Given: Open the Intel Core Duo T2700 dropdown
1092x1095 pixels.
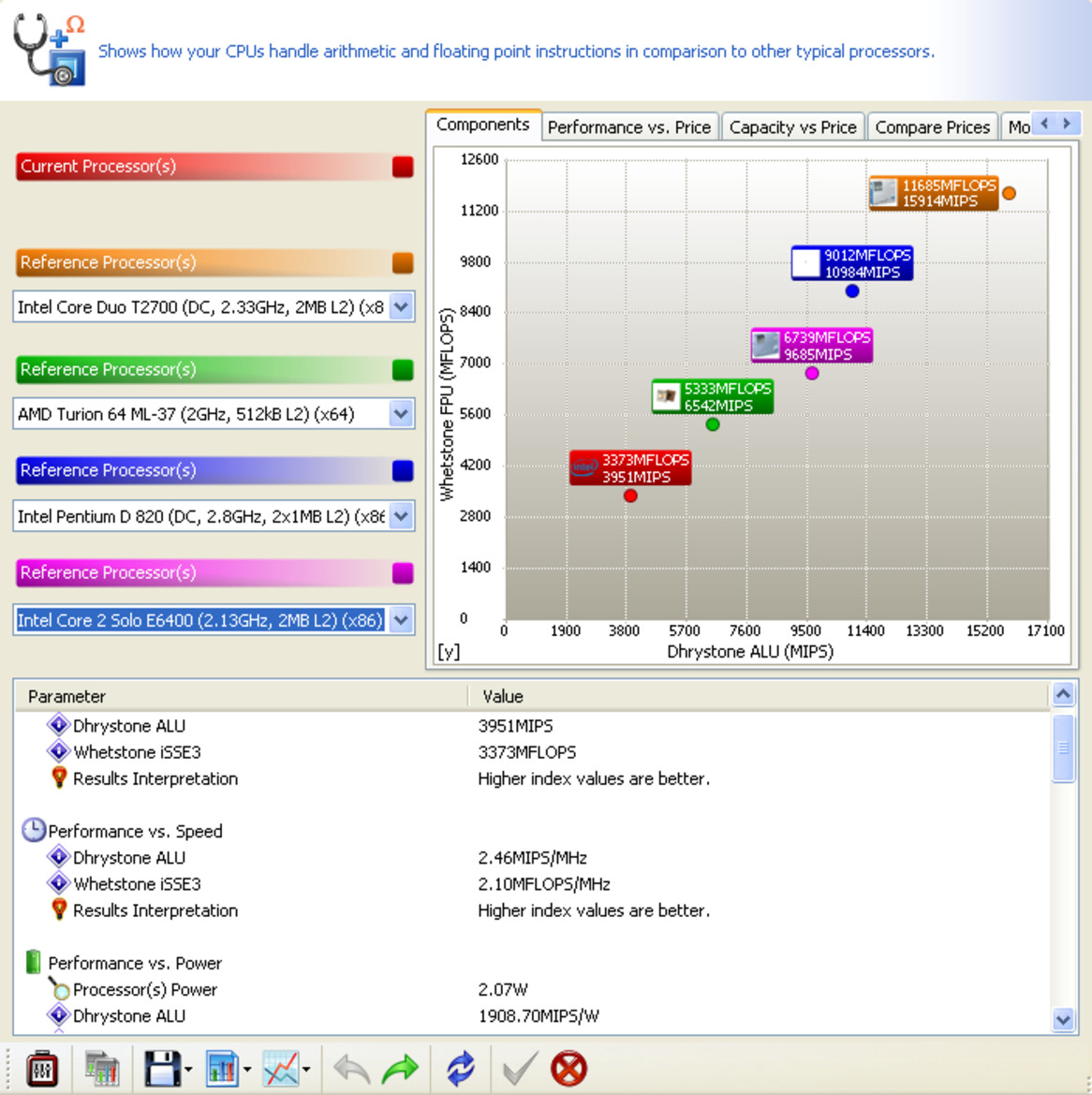Looking at the screenshot, I should 402,307.
